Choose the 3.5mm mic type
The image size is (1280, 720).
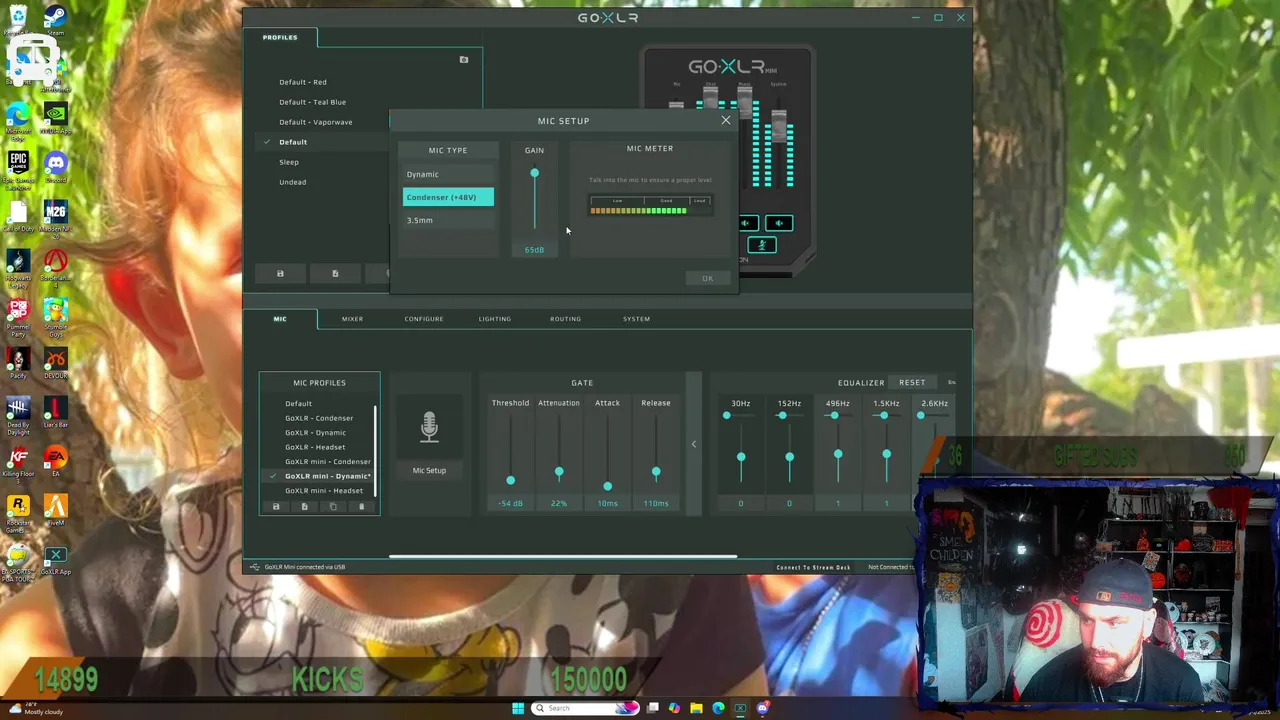pos(448,220)
